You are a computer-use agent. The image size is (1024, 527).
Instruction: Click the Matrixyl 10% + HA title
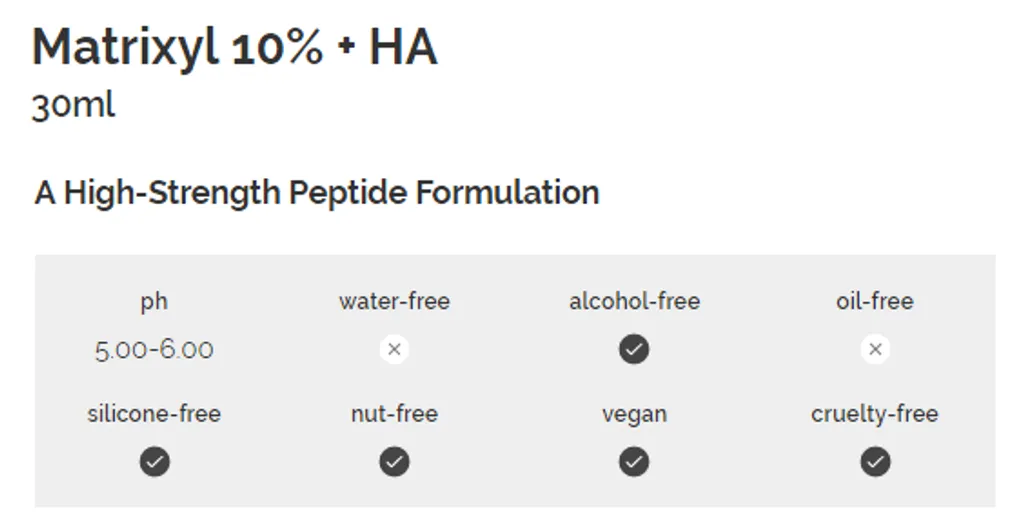(234, 48)
